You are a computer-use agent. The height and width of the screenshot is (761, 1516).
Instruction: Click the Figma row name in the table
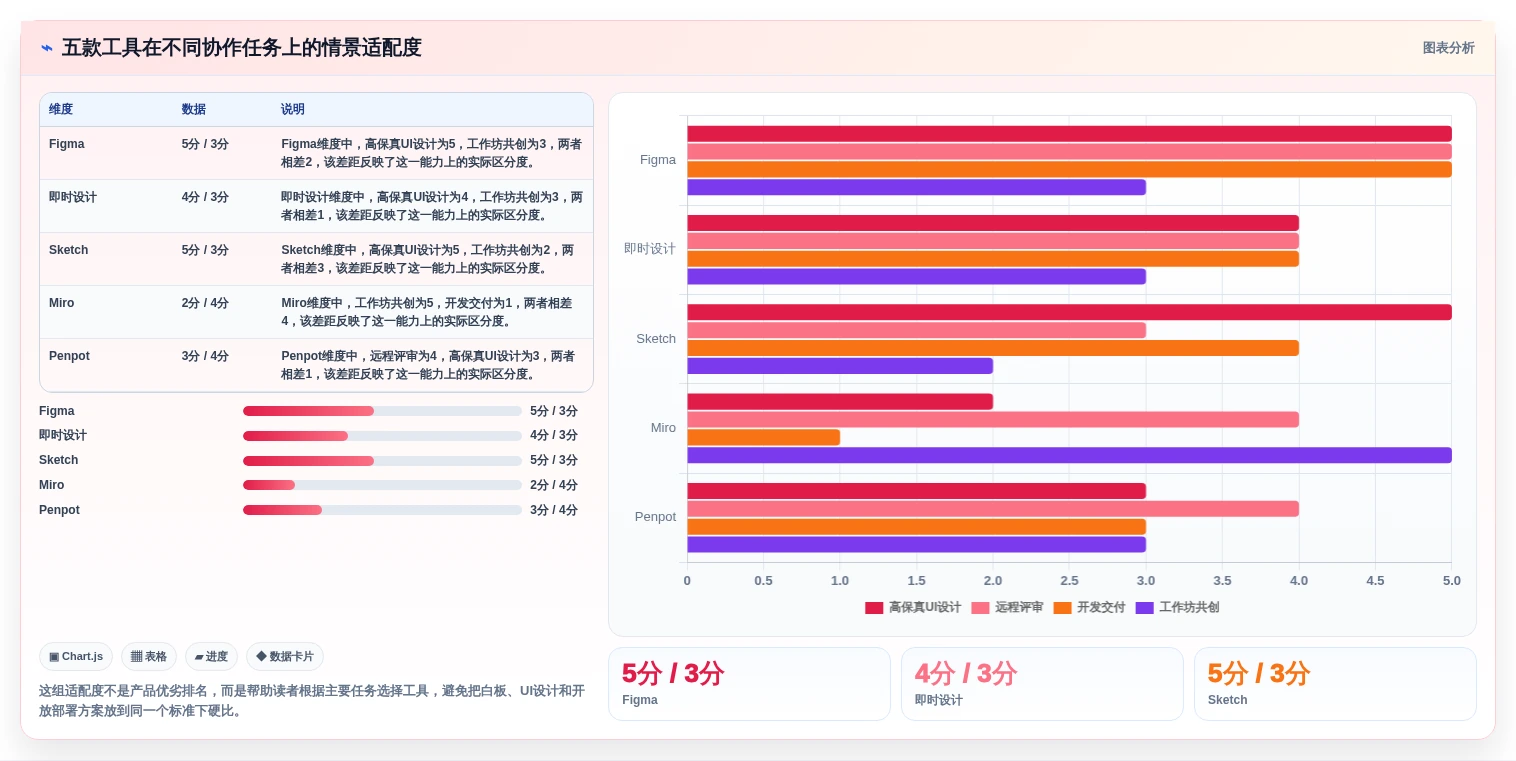click(67, 144)
